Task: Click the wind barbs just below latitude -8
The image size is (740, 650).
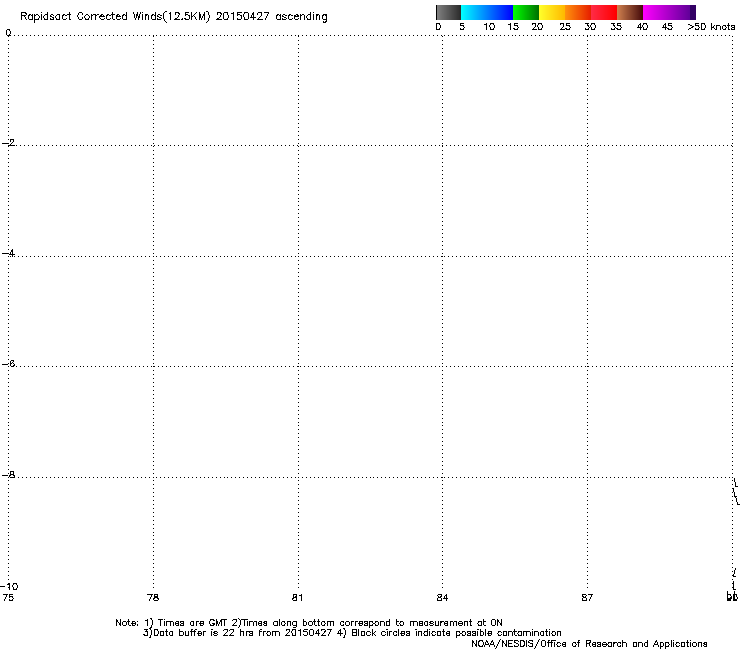Action: click(736, 491)
